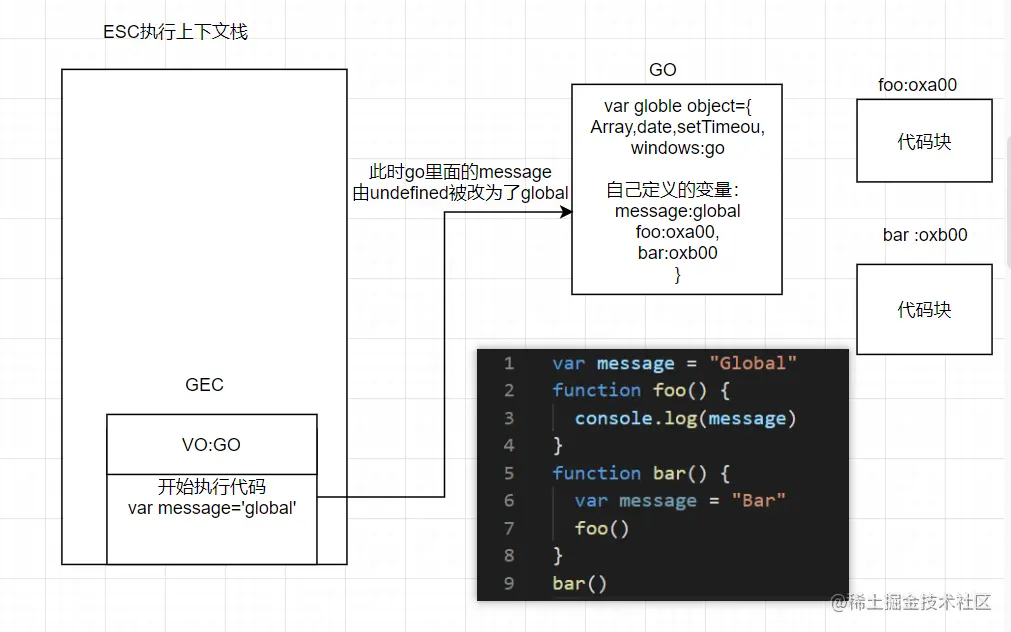The width and height of the screenshot is (1011, 632).
Task: Click the ESC执行上下文栈 title label
Action: point(175,32)
